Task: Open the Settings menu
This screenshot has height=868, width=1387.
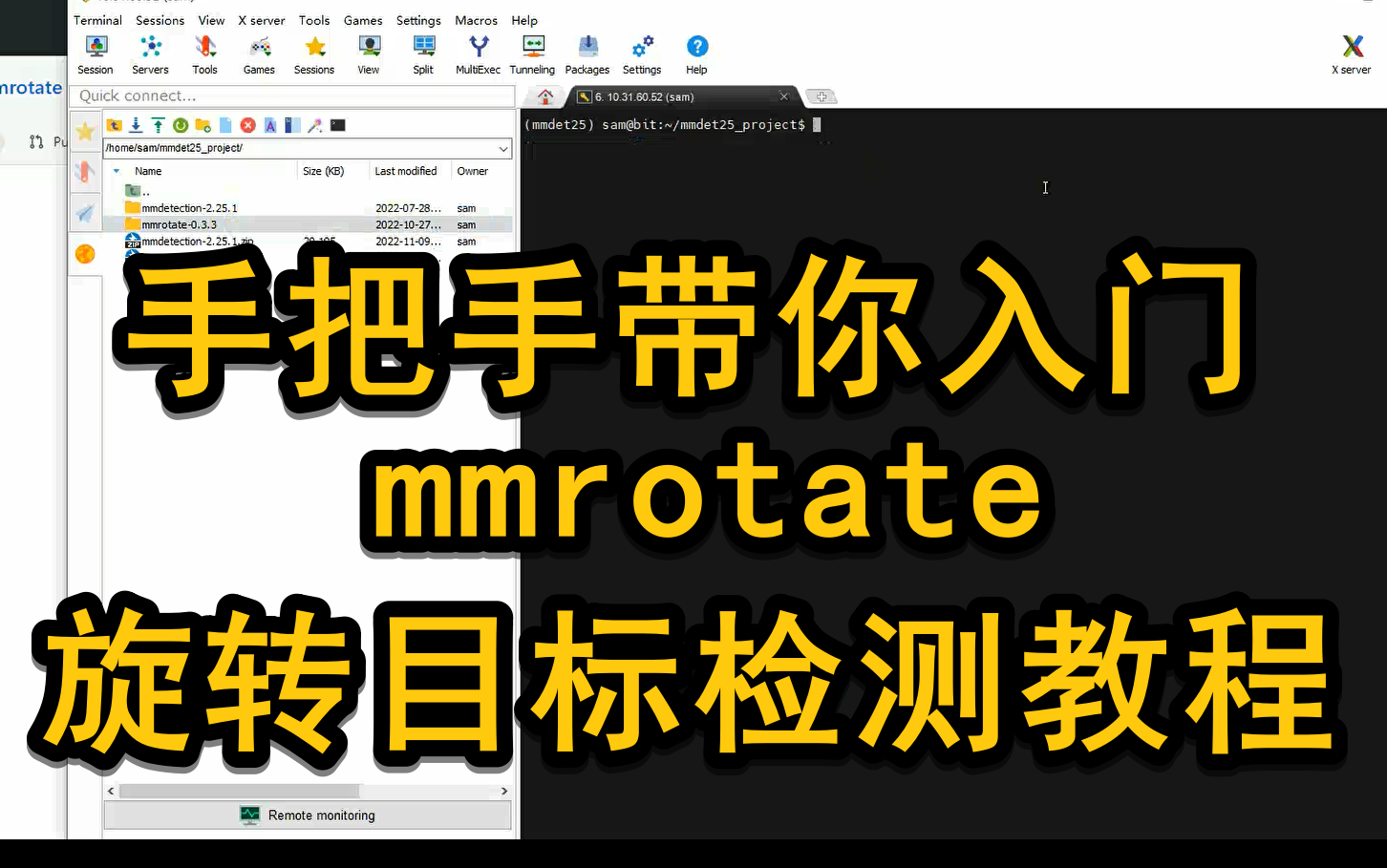Action: pyautogui.click(x=418, y=20)
